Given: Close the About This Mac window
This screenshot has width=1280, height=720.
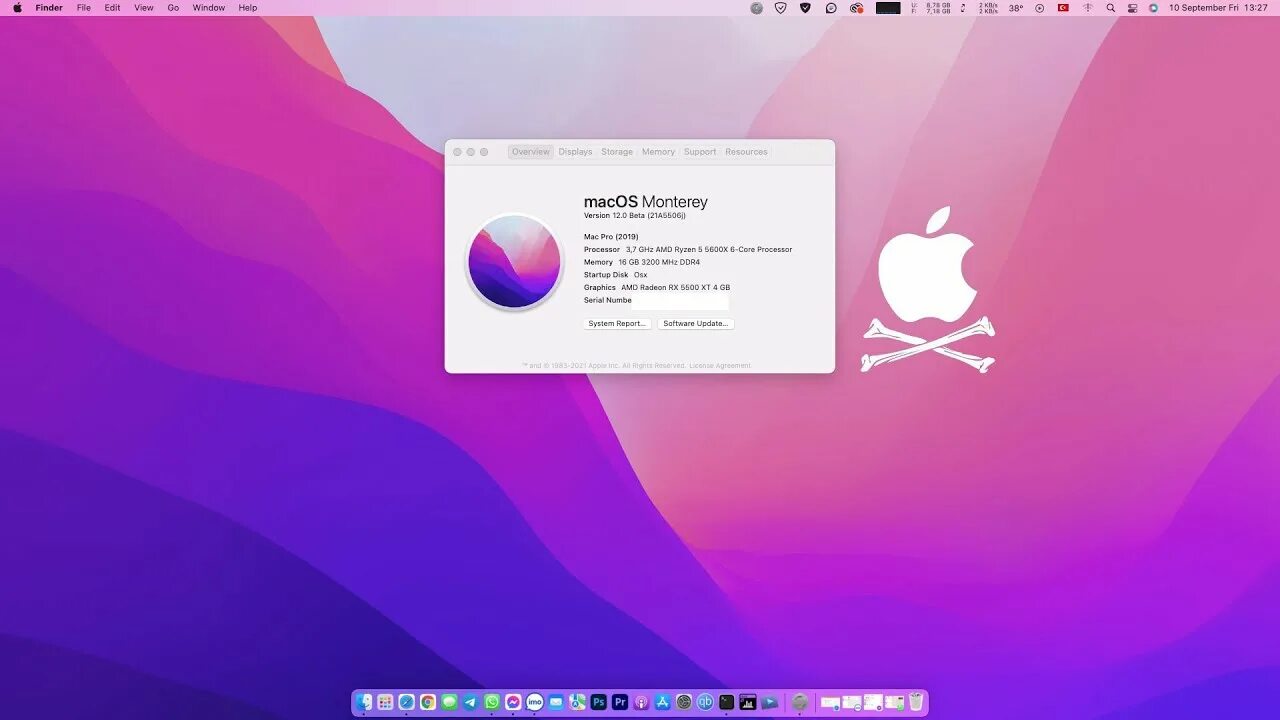Looking at the screenshot, I should [458, 152].
